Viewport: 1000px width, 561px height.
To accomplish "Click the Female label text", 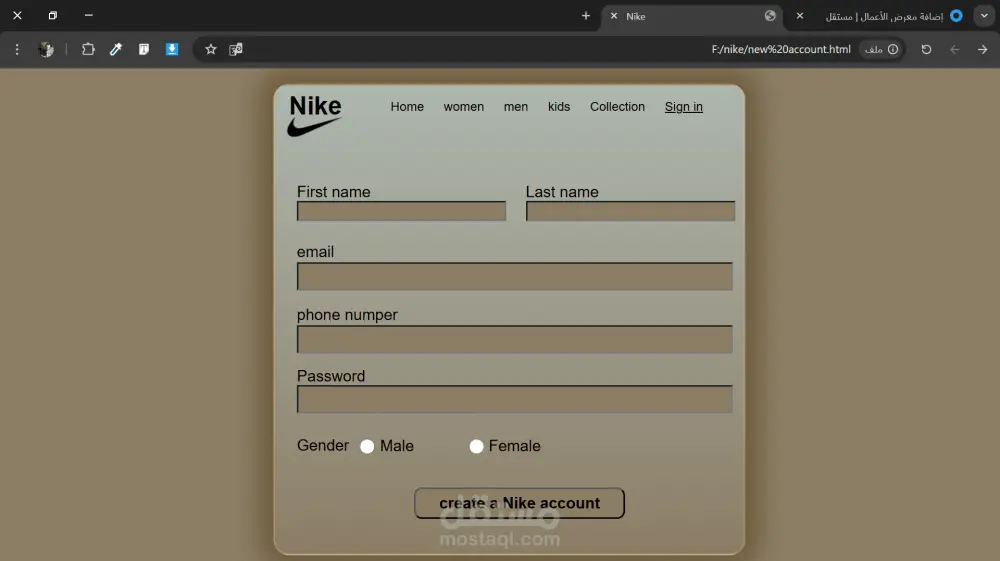I will (515, 446).
